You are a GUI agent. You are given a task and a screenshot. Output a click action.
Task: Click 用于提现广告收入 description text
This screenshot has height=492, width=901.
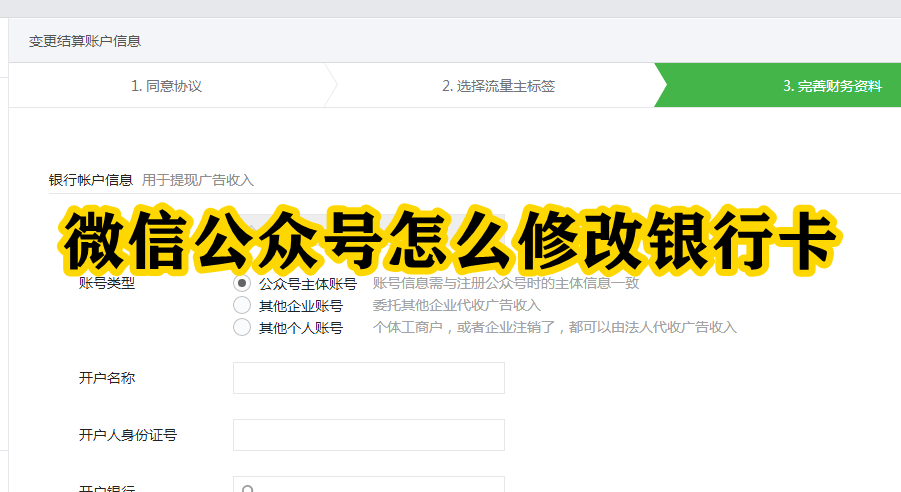[198, 180]
